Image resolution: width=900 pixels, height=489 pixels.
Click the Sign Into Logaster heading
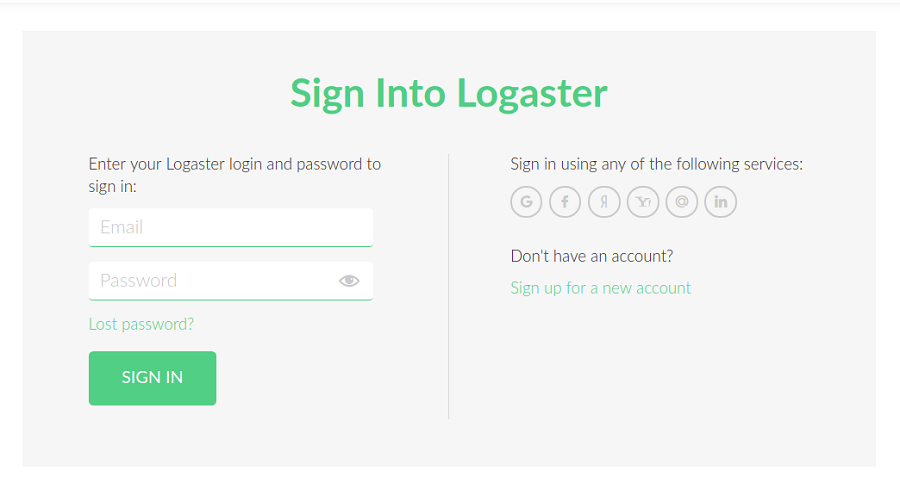point(449,93)
